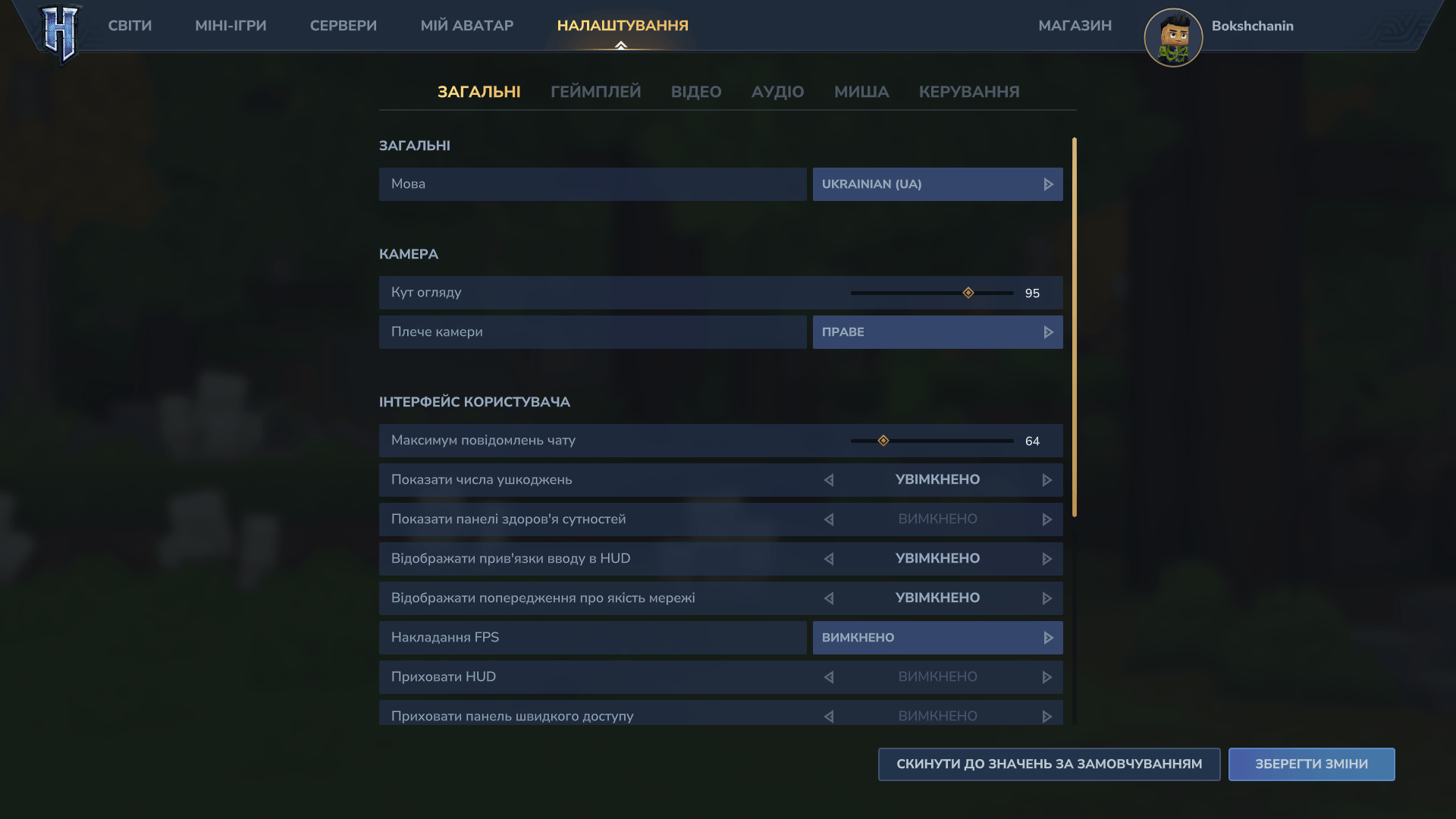The image size is (1456, 819).
Task: Click right arrow on Показати числа ушкоджень
Action: [x=1047, y=480]
